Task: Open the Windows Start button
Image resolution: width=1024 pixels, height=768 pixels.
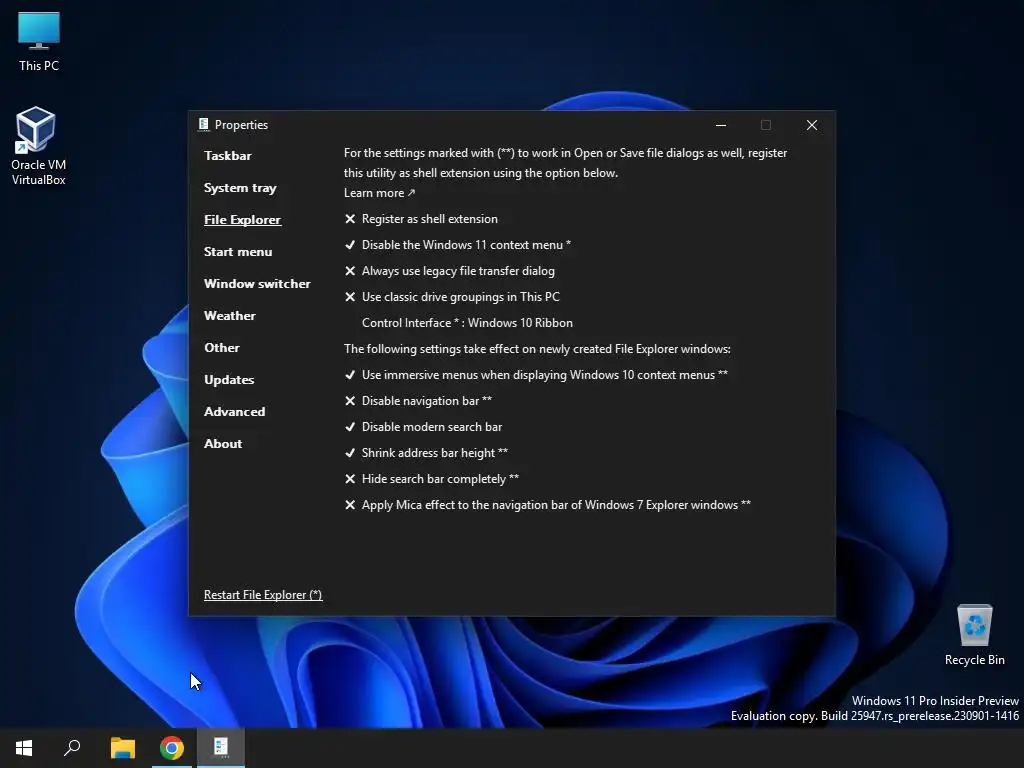Action: point(24,748)
